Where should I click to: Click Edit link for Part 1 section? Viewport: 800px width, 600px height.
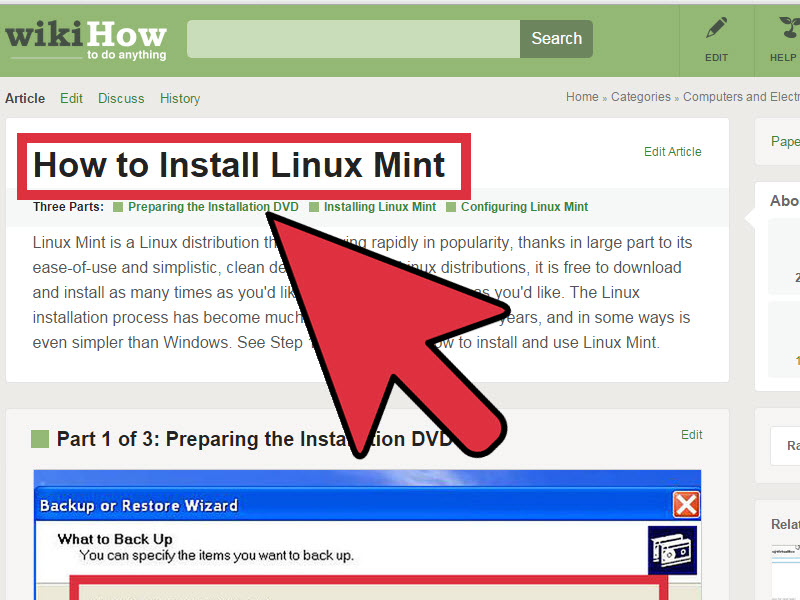(692, 435)
